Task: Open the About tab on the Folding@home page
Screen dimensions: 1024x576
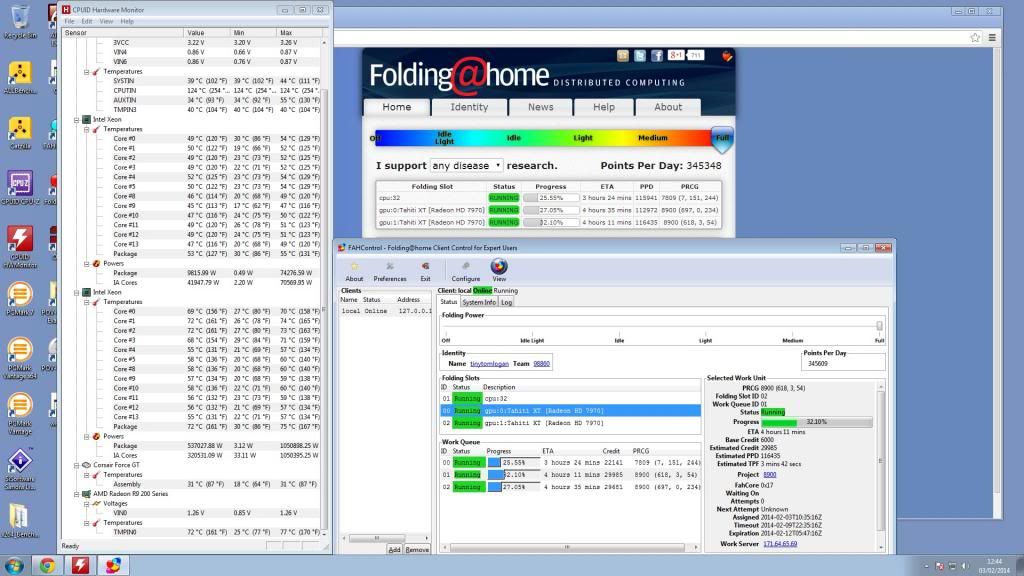Action: [667, 107]
